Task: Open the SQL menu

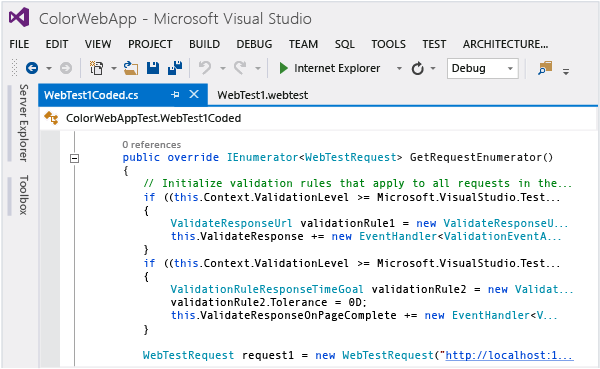Action: (345, 44)
